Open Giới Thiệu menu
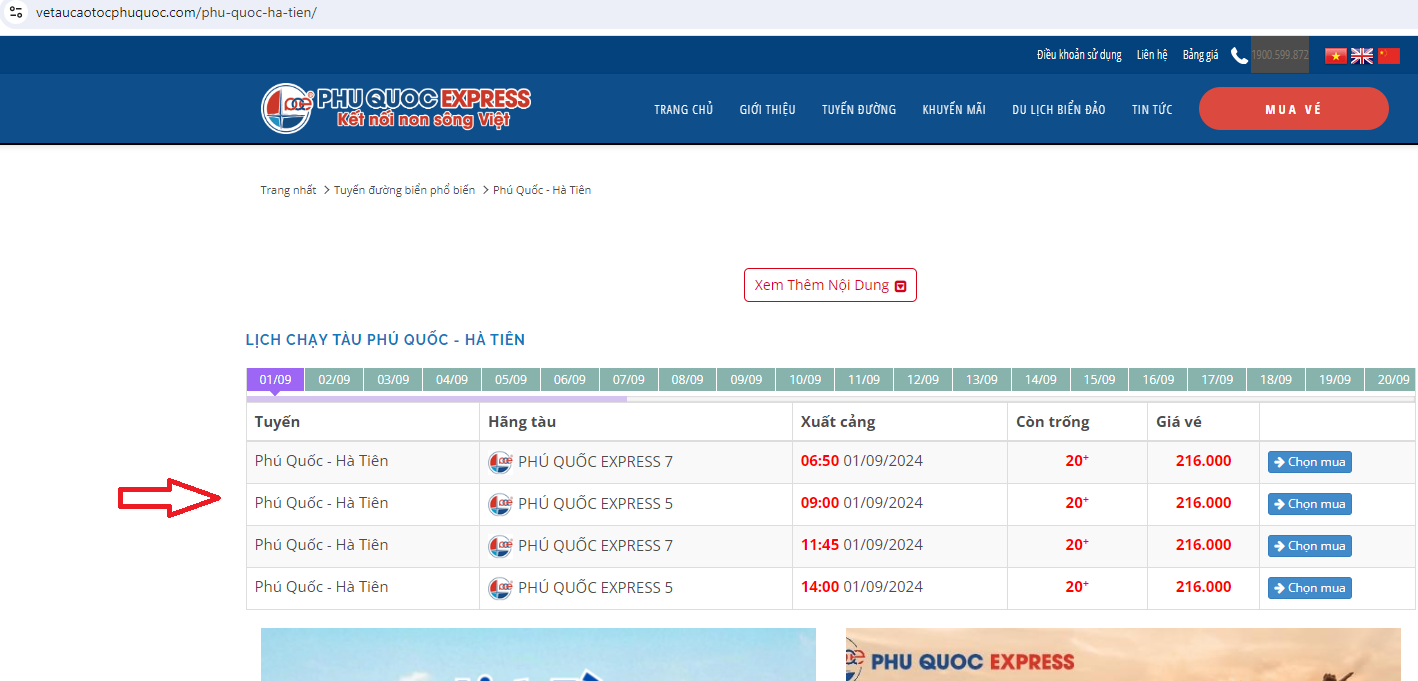The width and height of the screenshot is (1418, 681). pos(768,110)
